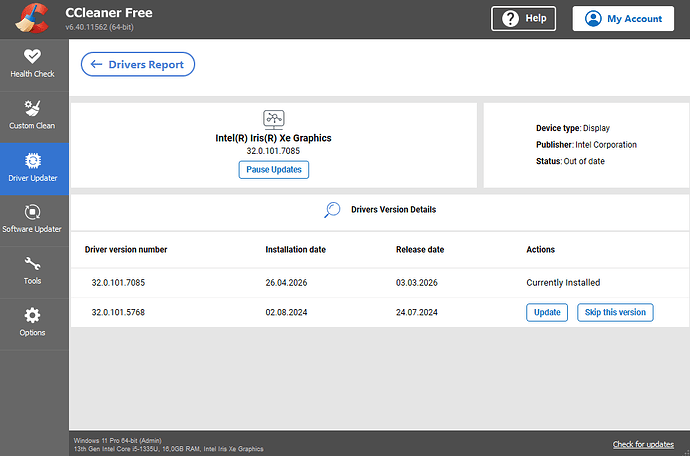Viewport: 690px width, 456px height.
Task: Select the version text v6.40.11562 (64-bit)
Action: [99, 27]
